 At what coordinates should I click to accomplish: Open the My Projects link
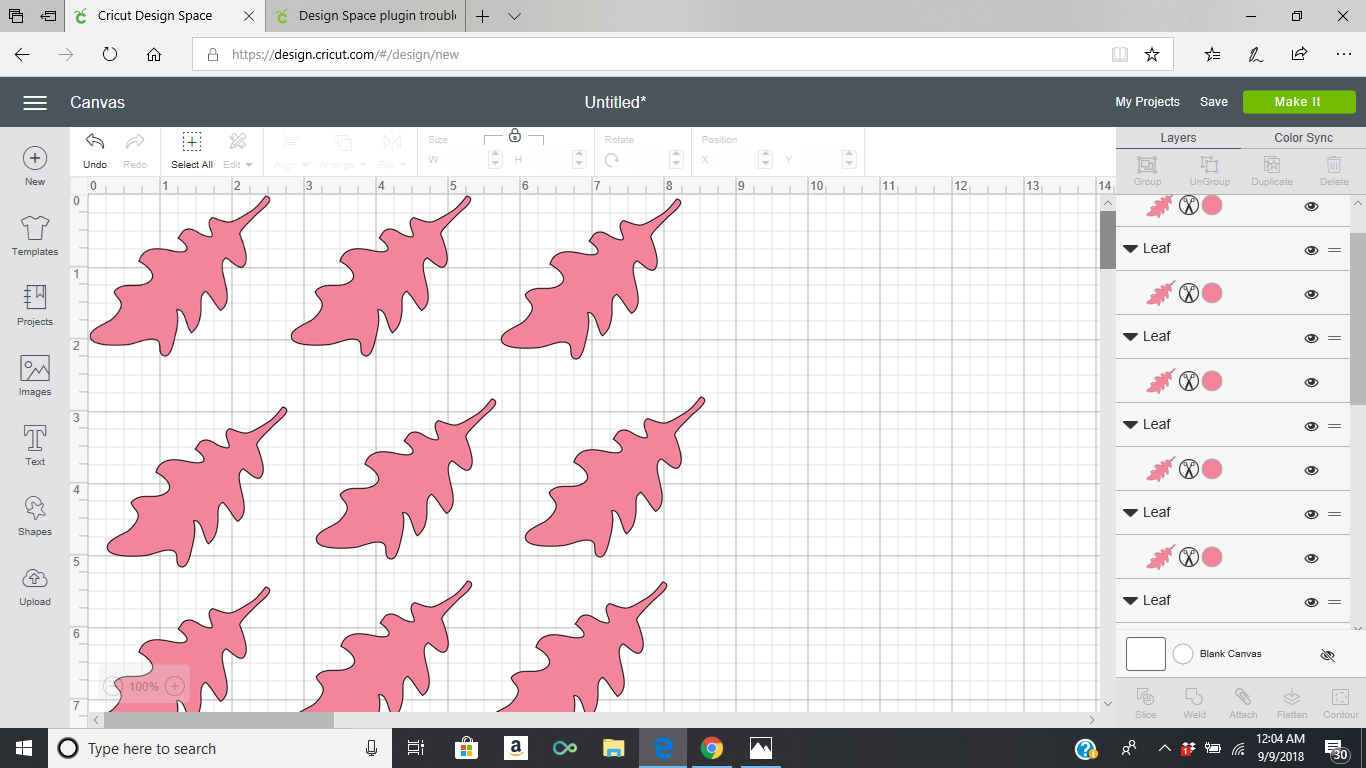click(1147, 102)
